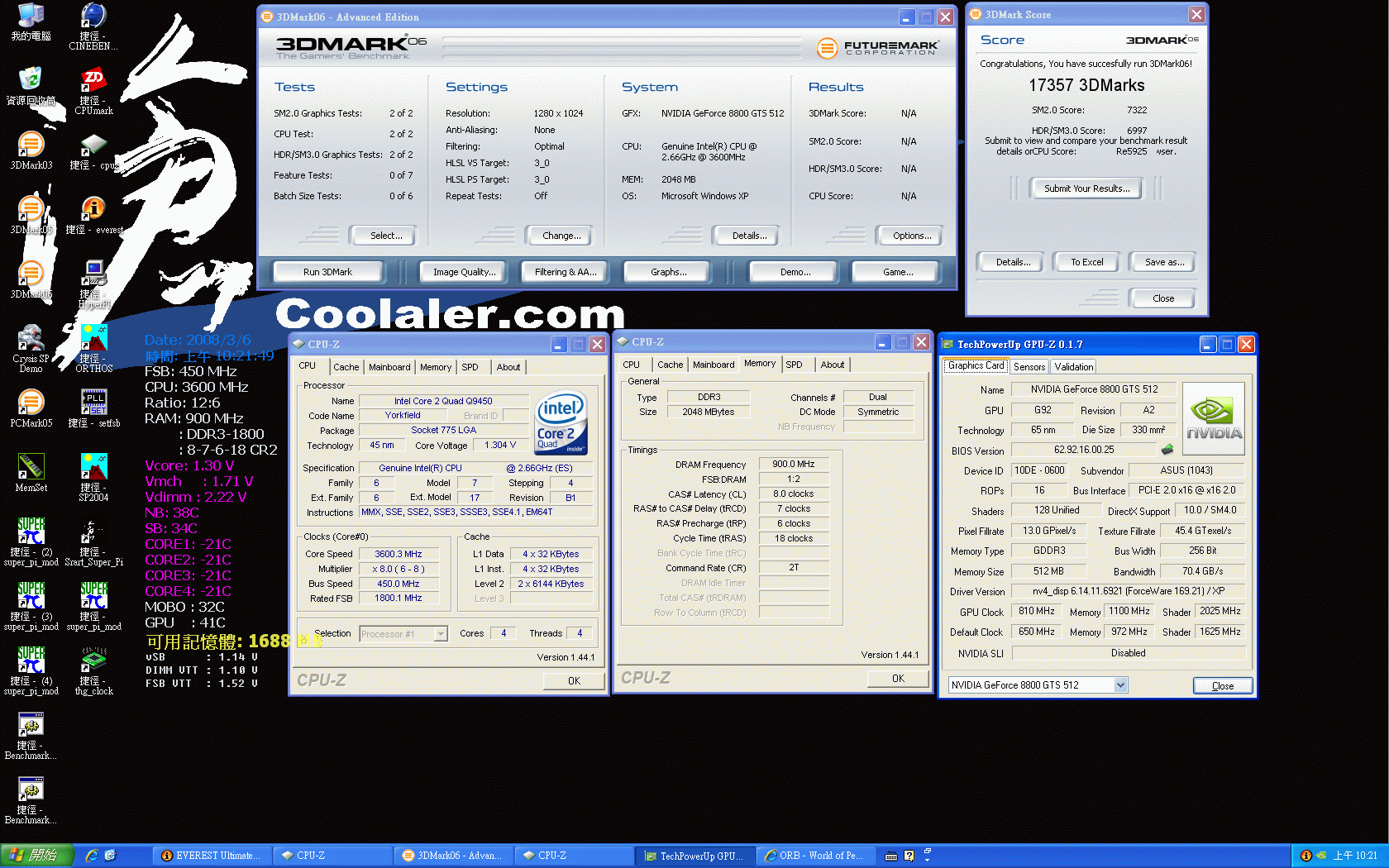Select the (2) super_pi_mod shortcut

(31, 542)
